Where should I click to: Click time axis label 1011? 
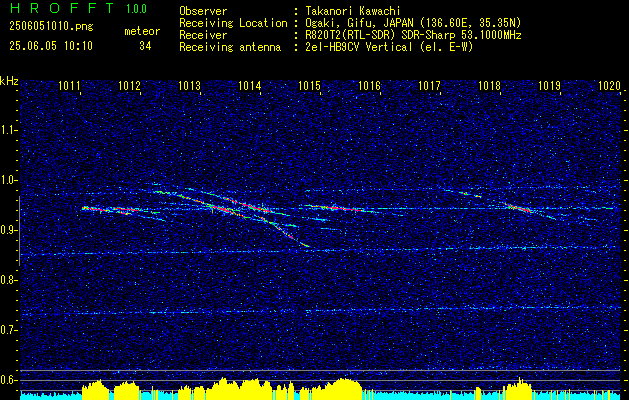[x=69, y=85]
